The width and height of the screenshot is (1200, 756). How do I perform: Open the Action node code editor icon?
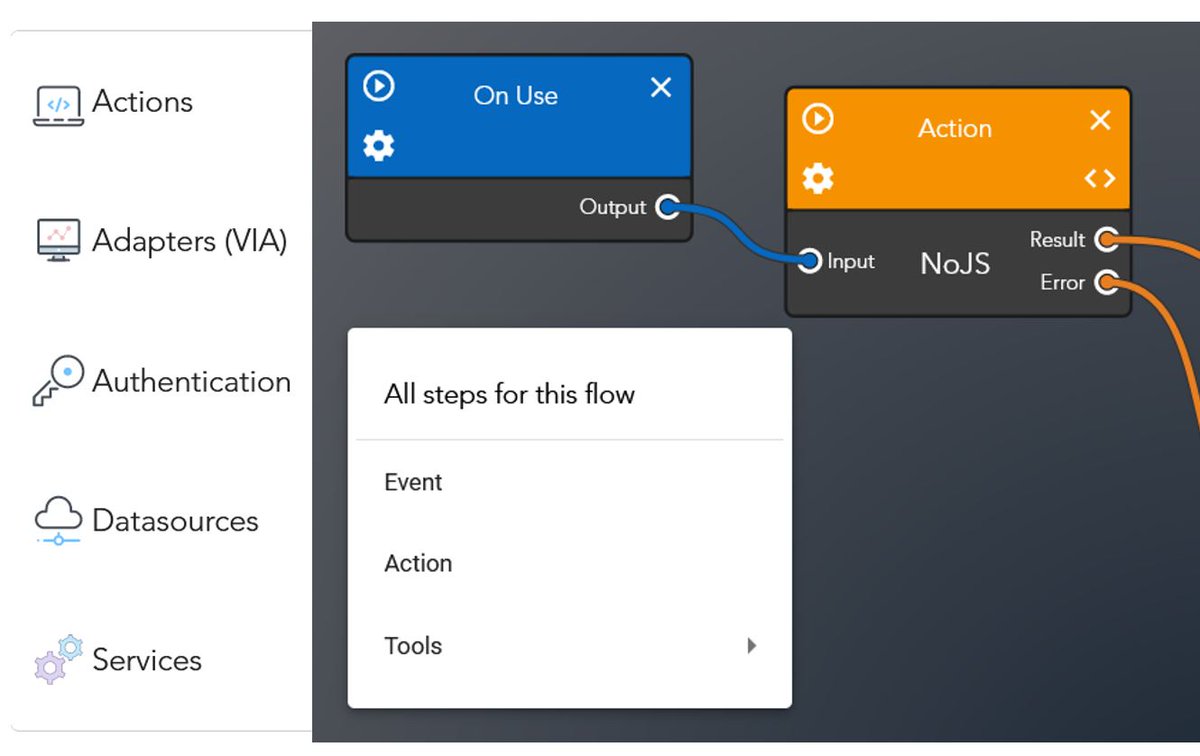pyautogui.click(x=1100, y=179)
